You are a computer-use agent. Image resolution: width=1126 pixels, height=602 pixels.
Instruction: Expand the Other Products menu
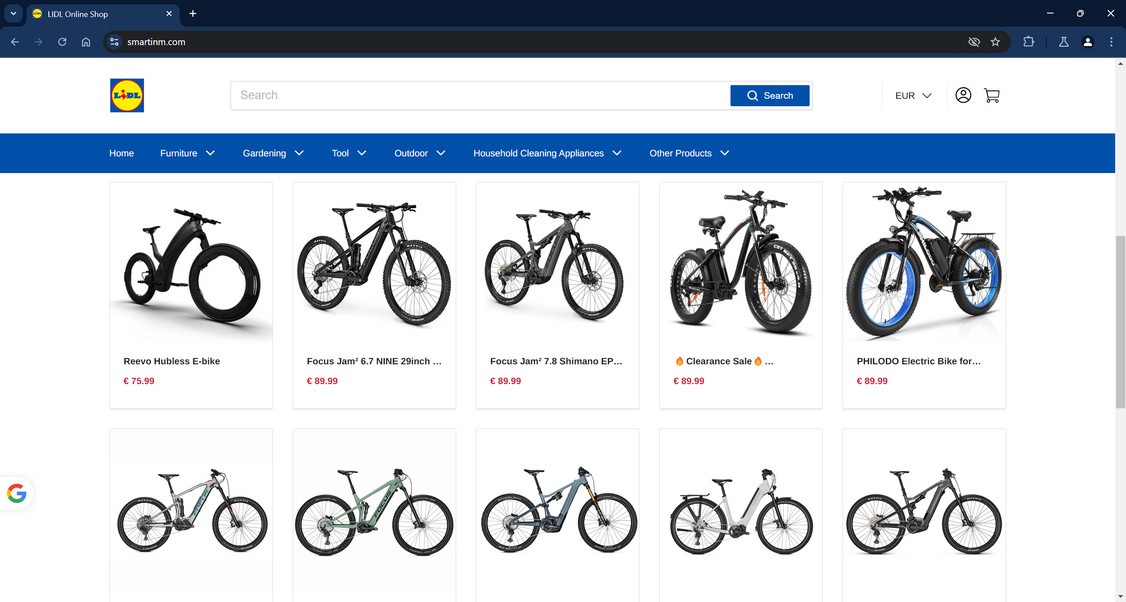[x=689, y=153]
